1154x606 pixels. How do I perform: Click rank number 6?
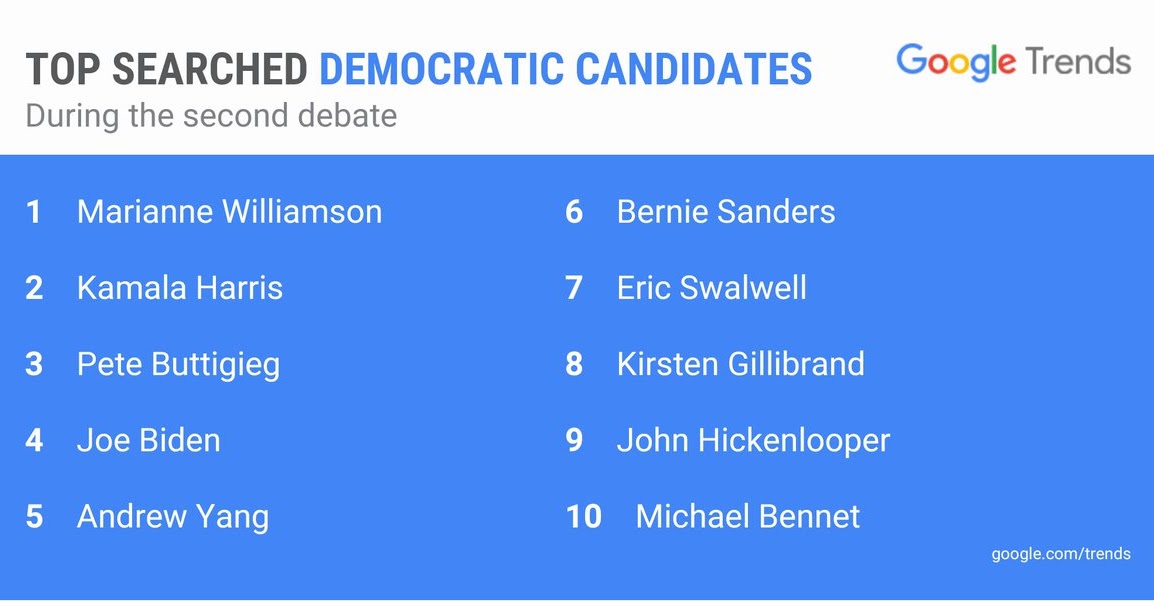click(574, 212)
